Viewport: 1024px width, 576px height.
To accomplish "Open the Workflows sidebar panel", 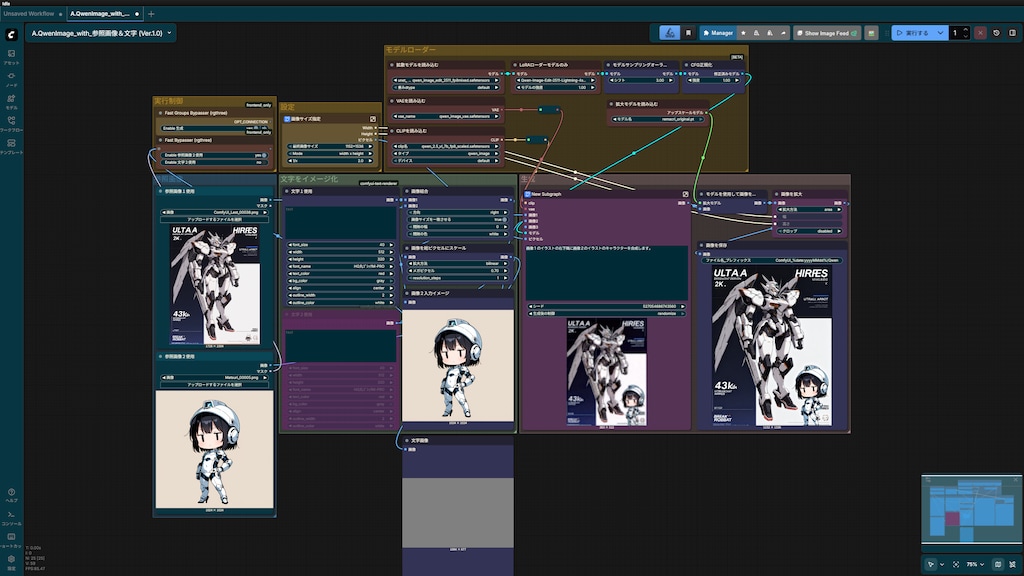I will 11,122.
